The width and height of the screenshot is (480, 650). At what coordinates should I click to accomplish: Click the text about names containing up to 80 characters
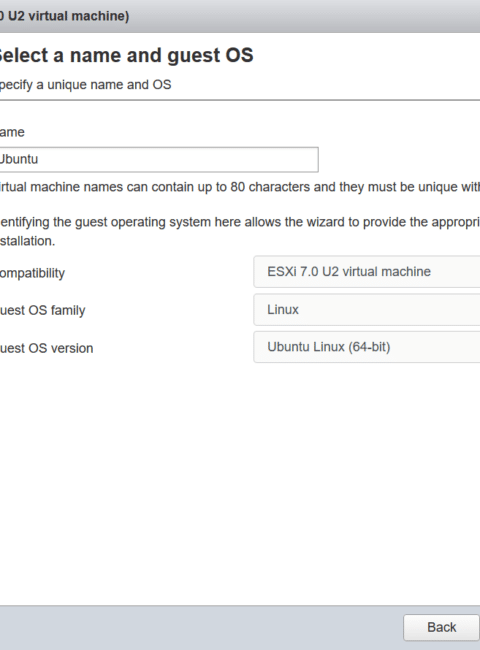[240, 187]
